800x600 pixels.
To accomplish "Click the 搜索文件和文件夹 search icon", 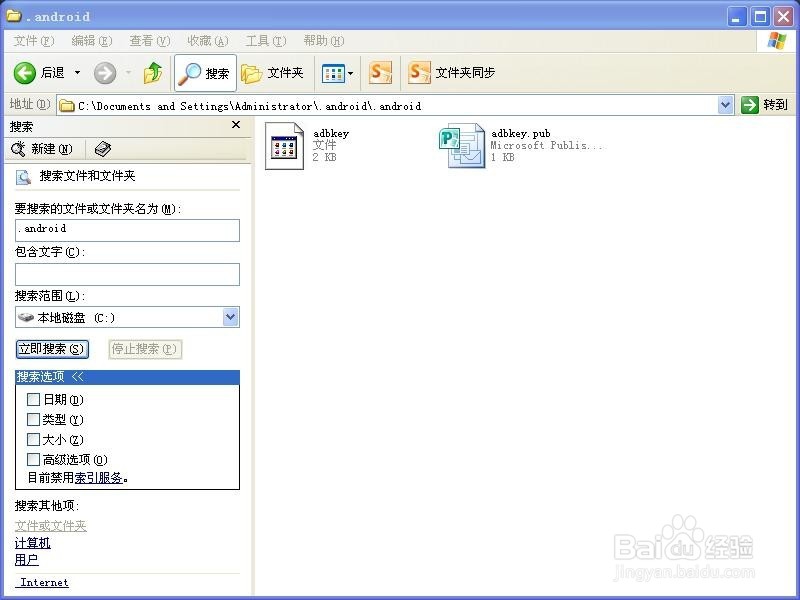I will 23,177.
